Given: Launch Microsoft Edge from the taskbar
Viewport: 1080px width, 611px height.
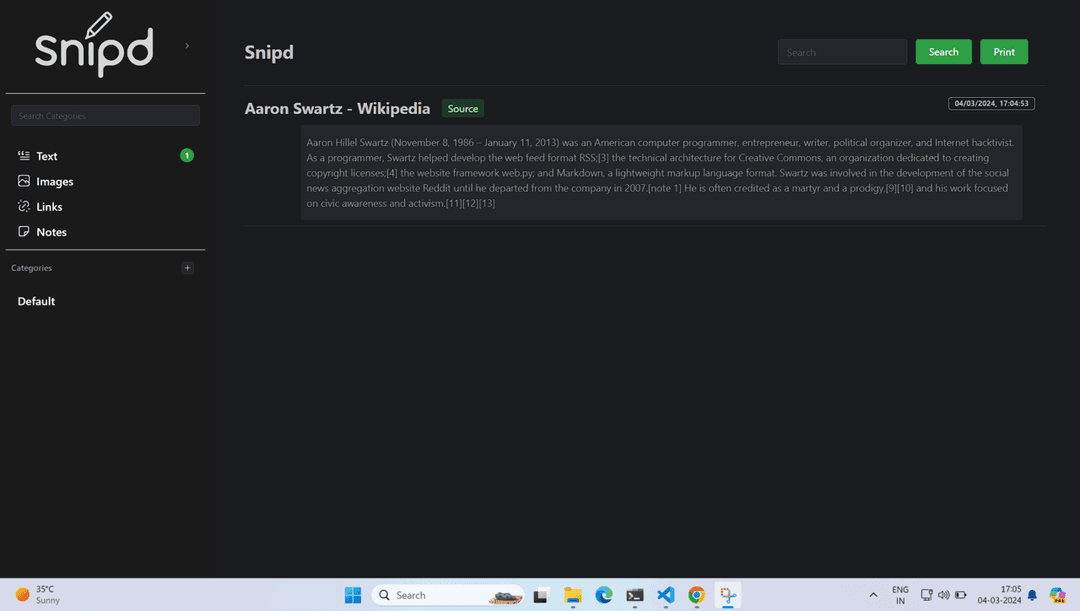Looking at the screenshot, I should (x=604, y=595).
